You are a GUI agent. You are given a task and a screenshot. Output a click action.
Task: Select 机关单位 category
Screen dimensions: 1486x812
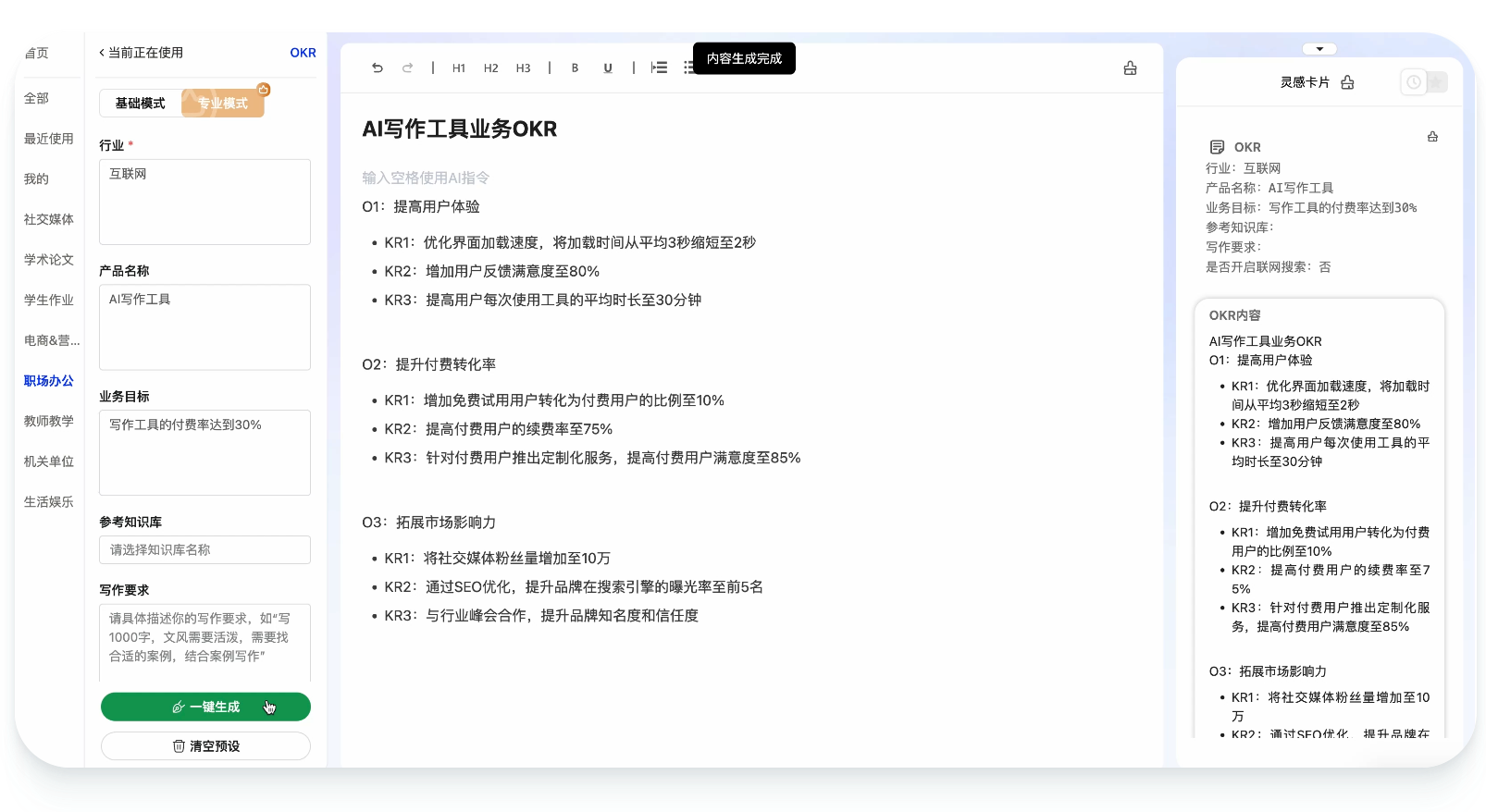tap(48, 461)
